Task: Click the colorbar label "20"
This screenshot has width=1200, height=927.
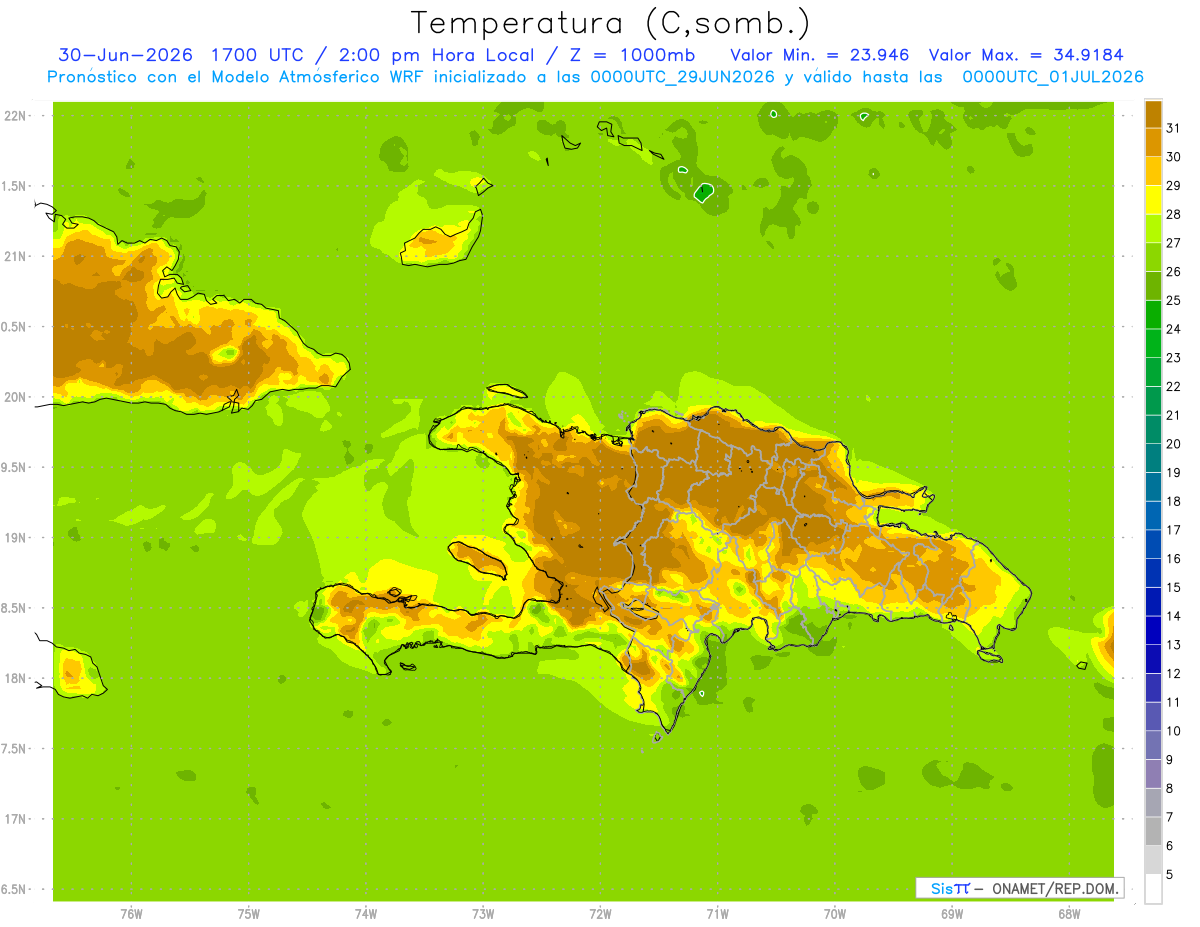Action: (x=1174, y=444)
